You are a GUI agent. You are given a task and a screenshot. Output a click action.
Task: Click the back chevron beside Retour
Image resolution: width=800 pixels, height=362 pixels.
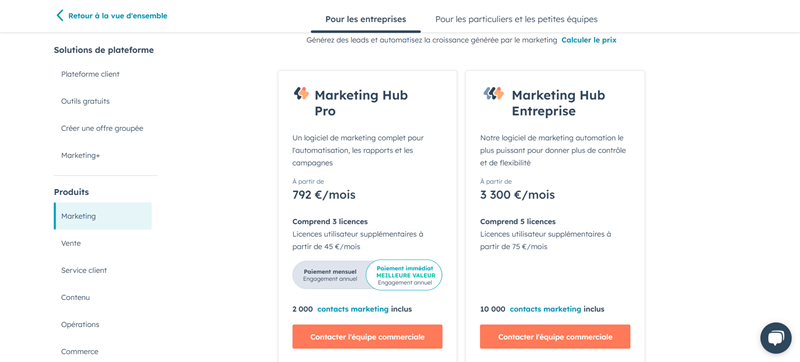(60, 15)
